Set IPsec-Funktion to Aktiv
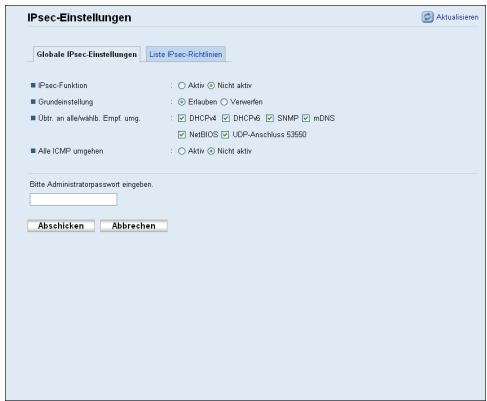Image resolution: width=487 pixels, height=401 pixels. click(x=182, y=86)
